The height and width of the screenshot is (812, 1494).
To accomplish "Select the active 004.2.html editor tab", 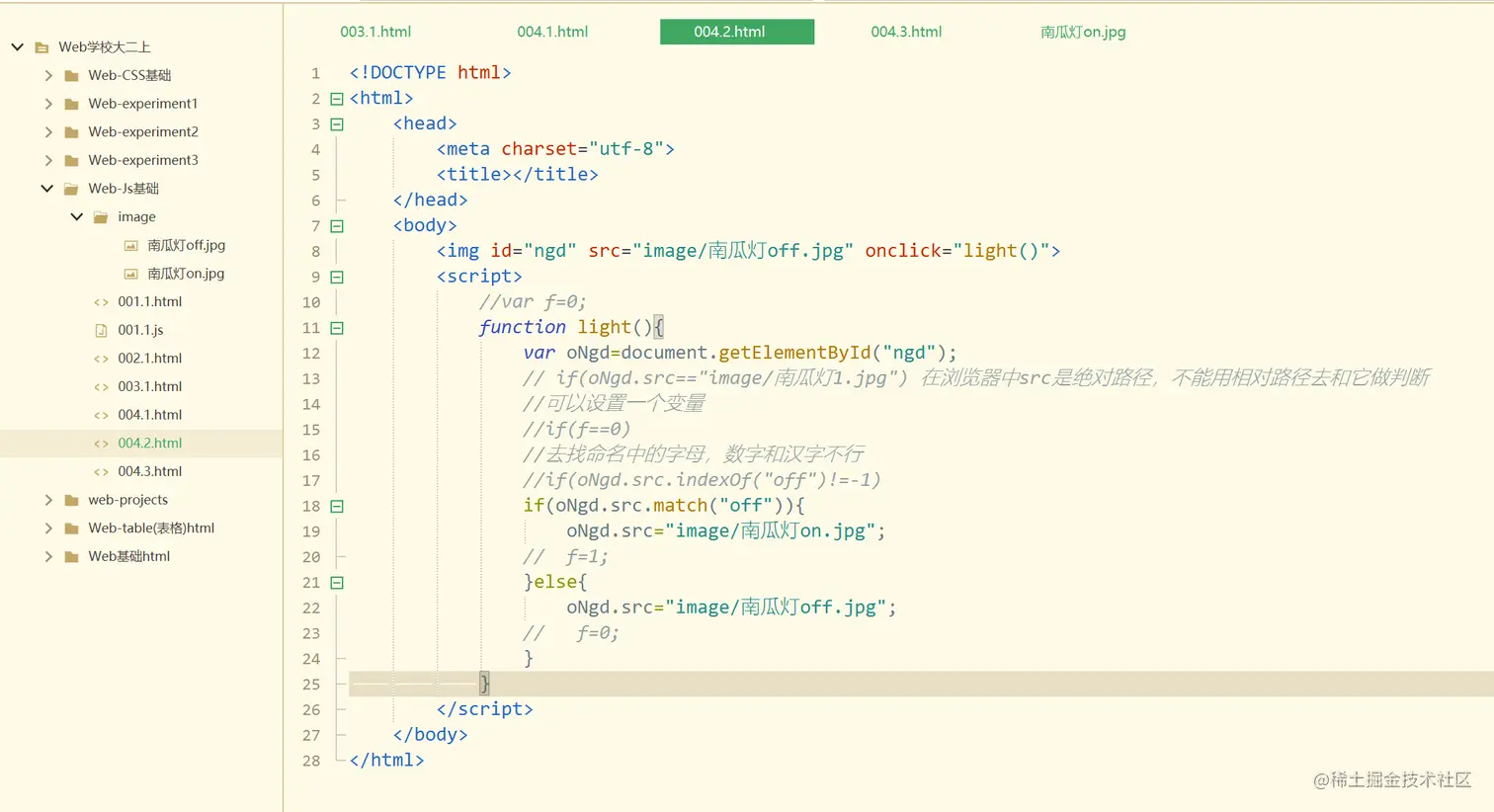I will click(737, 32).
